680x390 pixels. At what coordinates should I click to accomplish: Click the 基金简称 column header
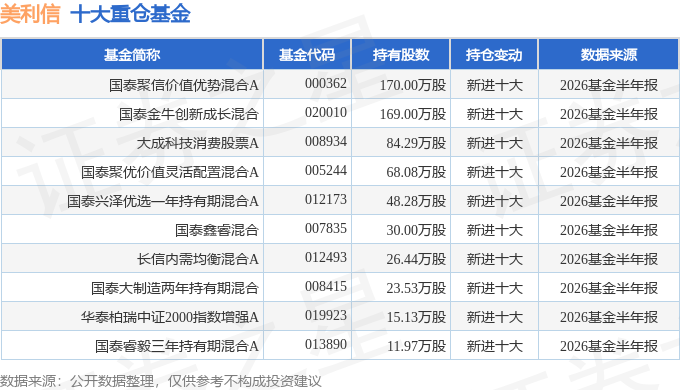pos(132,55)
